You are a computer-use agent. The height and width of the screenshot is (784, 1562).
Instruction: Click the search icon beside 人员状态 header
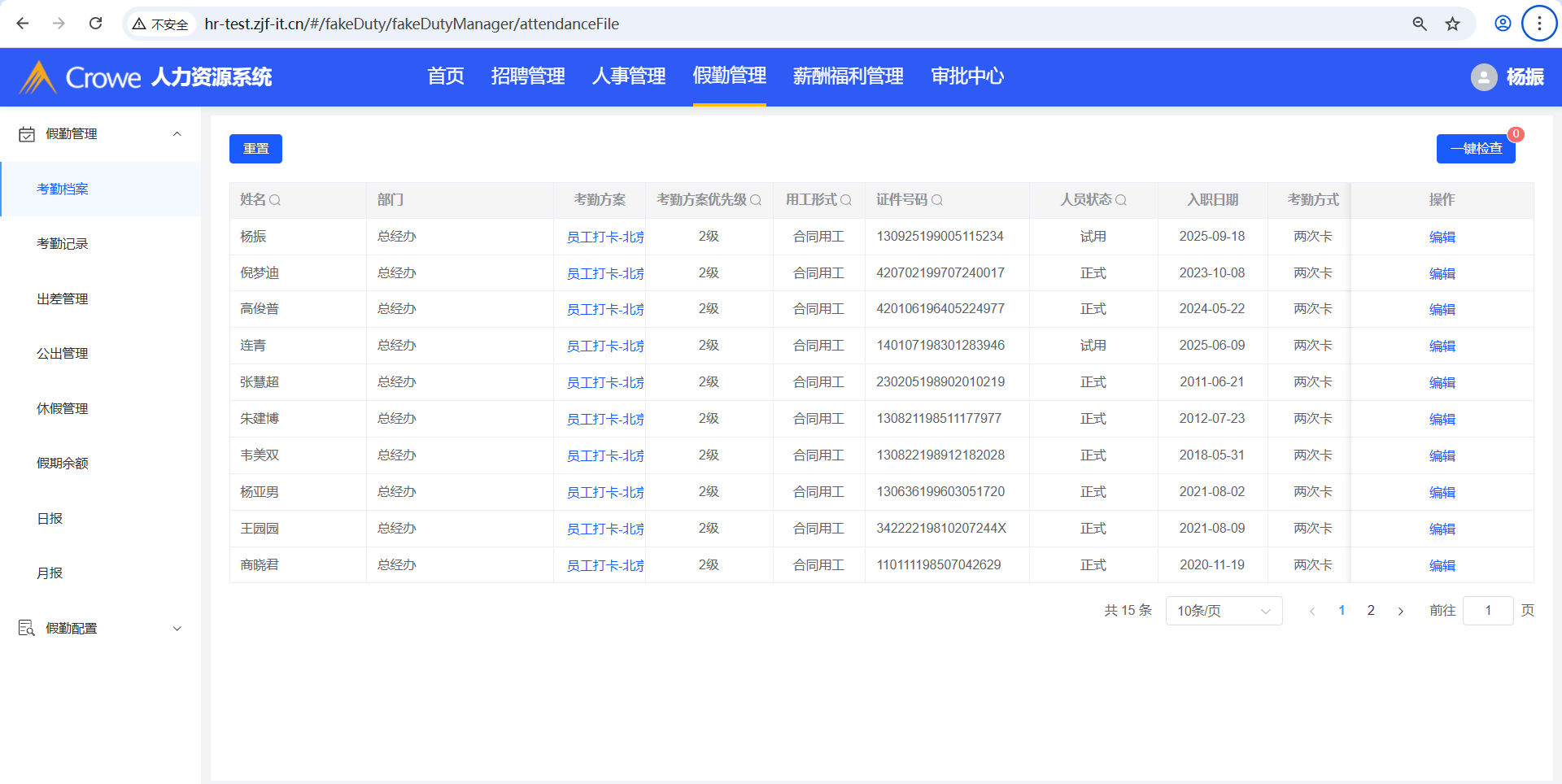click(1121, 200)
